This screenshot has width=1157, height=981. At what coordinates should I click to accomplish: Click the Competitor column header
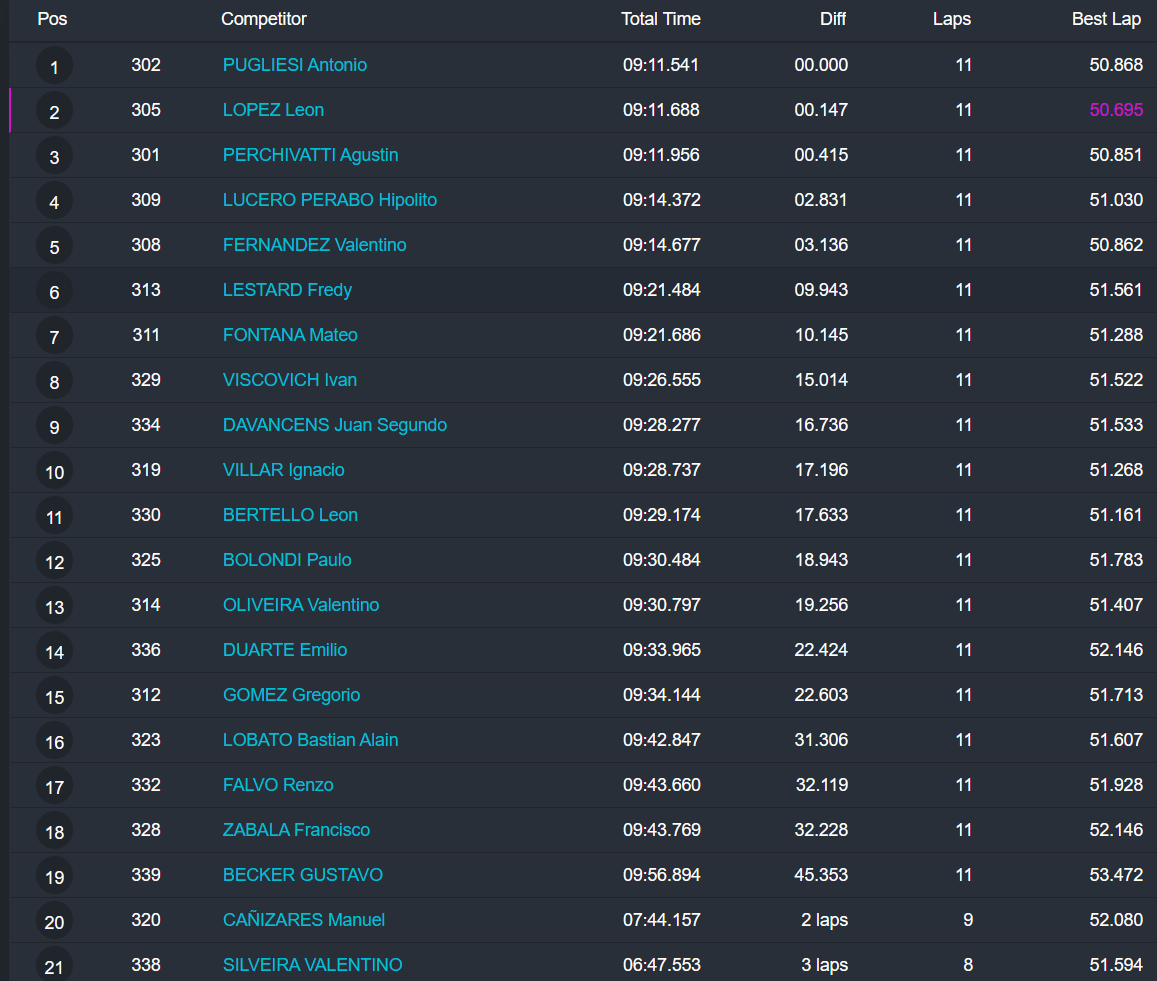[x=264, y=19]
